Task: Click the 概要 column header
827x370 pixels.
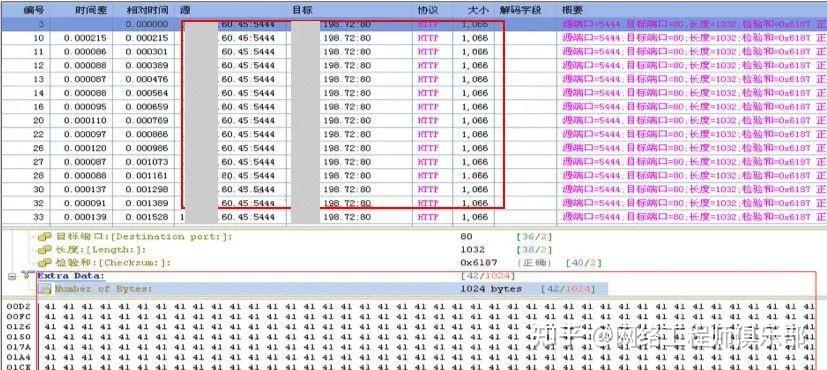Action: click(692, 10)
